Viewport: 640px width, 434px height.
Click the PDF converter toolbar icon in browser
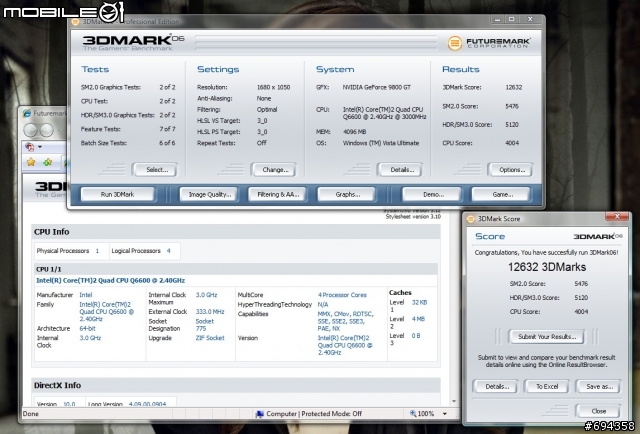[x=29, y=146]
